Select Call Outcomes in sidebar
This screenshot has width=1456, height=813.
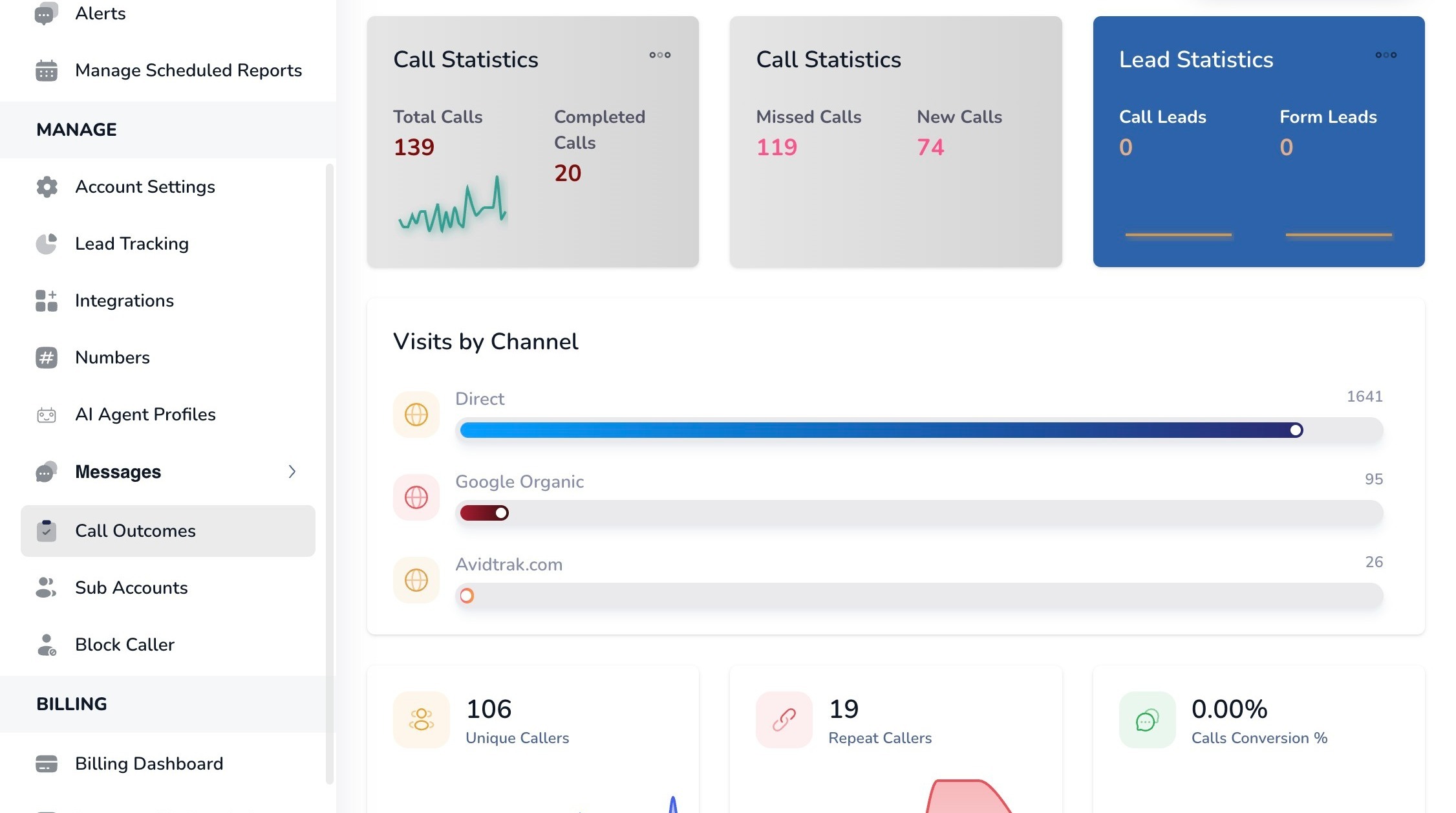pos(168,530)
